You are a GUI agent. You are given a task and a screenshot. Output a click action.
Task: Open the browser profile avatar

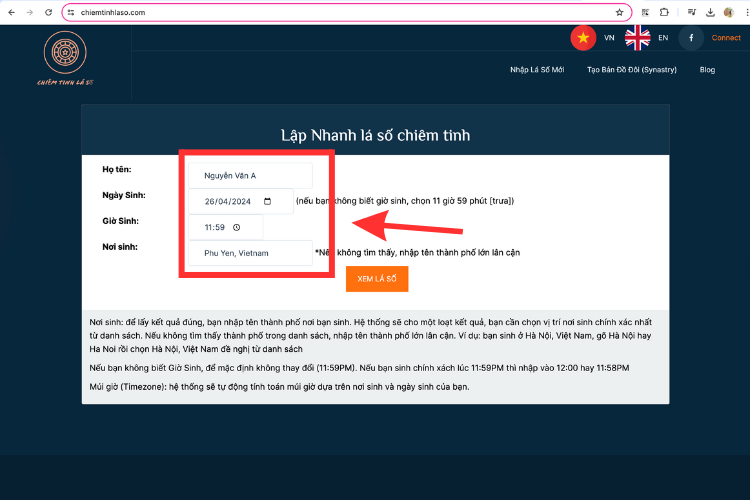(x=728, y=12)
